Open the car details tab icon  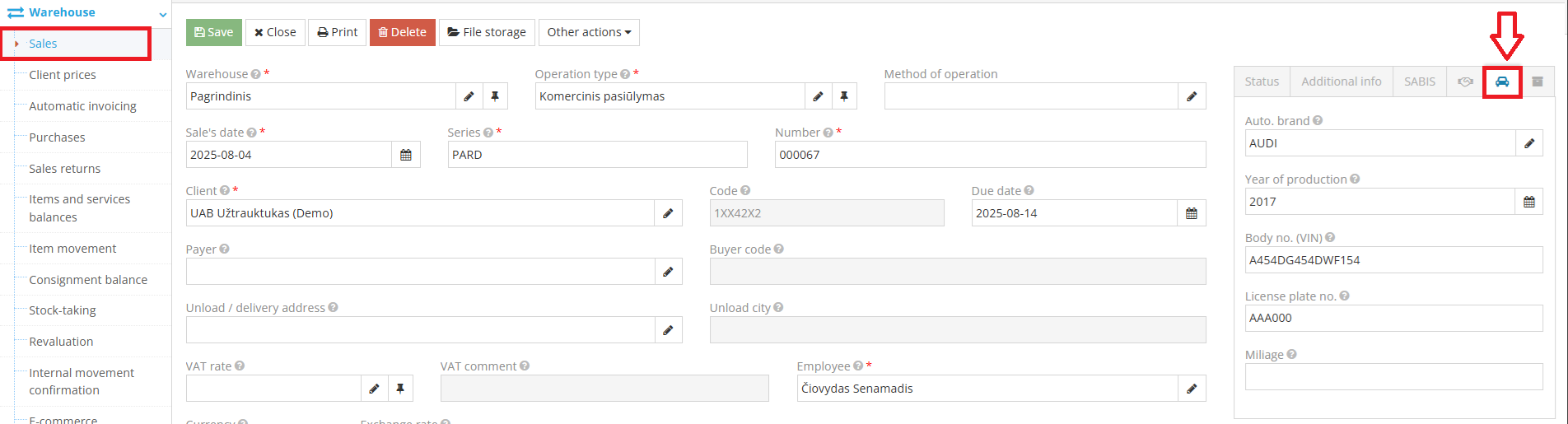(1501, 82)
